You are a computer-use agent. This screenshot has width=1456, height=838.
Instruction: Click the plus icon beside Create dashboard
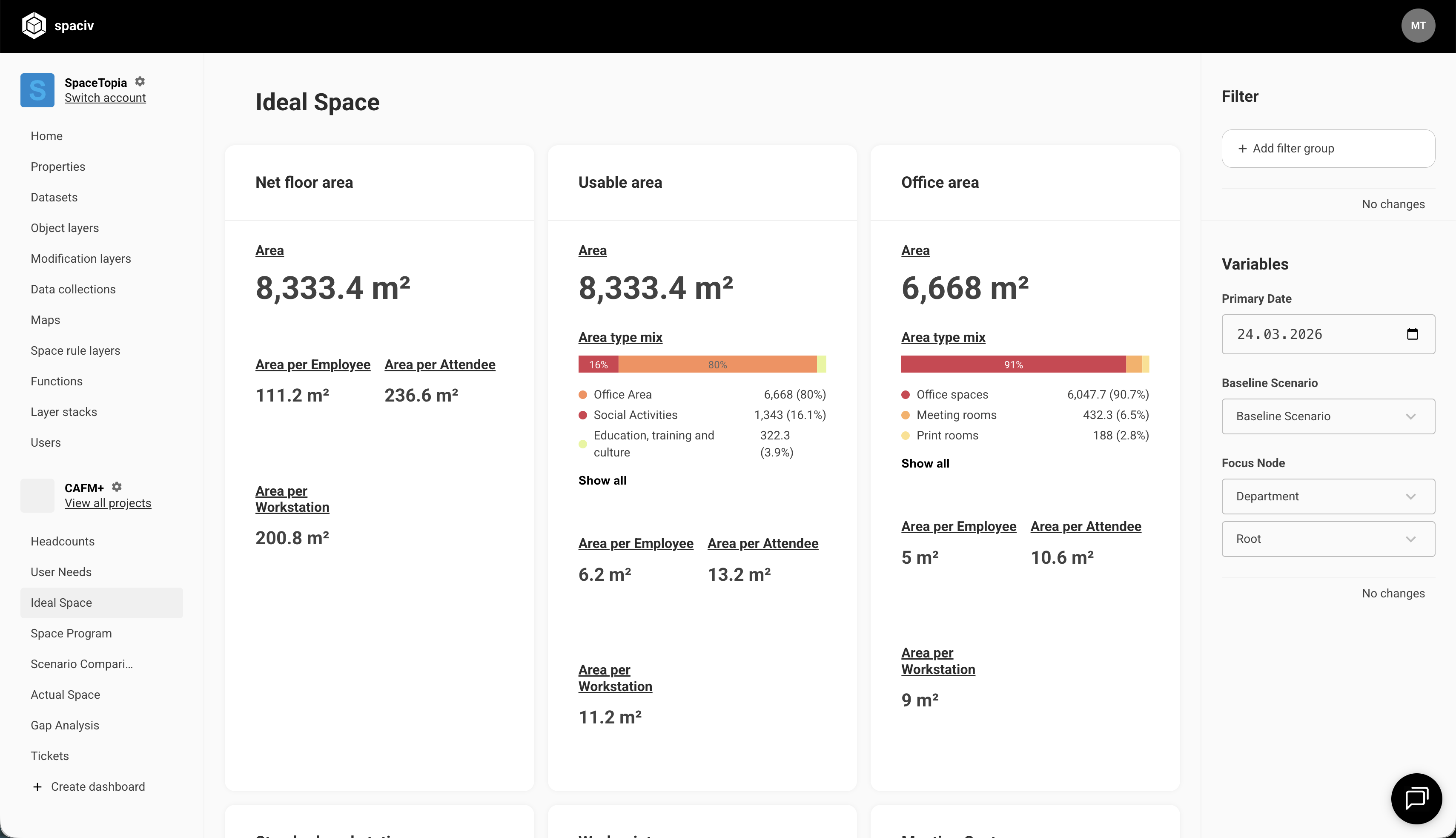point(37,787)
